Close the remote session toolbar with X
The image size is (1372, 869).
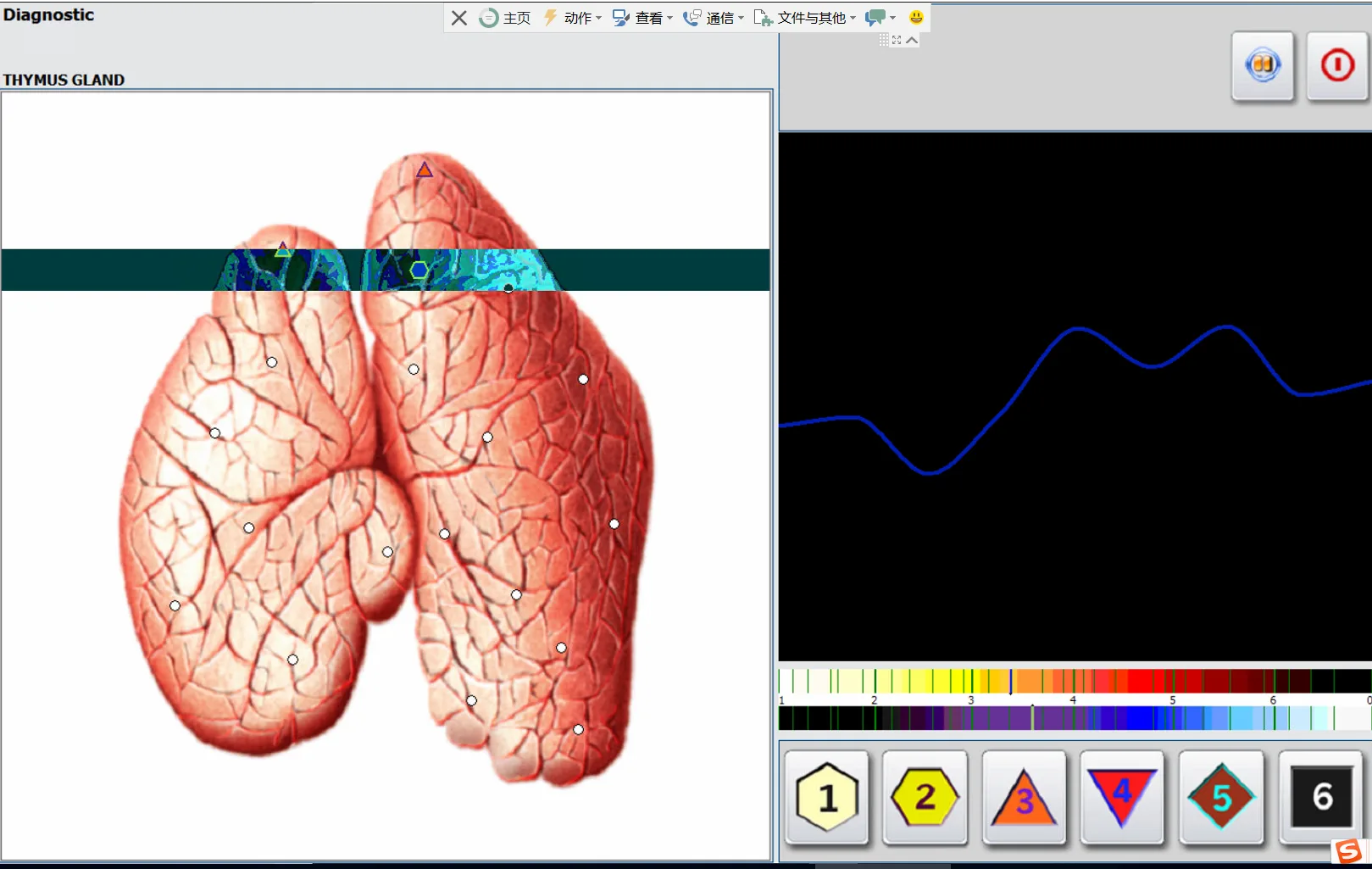coord(459,18)
